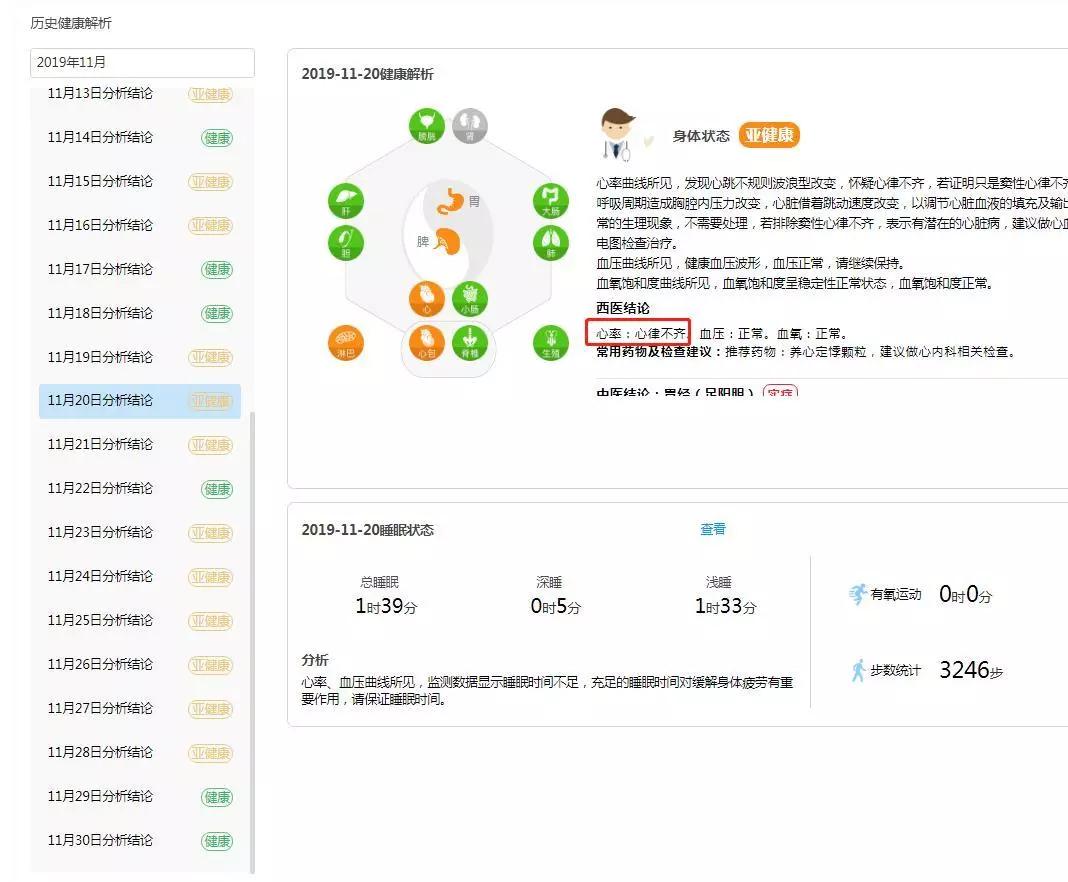The image size is (1068, 882).
Task: Click the liver (肝) organ icon
Action: pos(346,201)
